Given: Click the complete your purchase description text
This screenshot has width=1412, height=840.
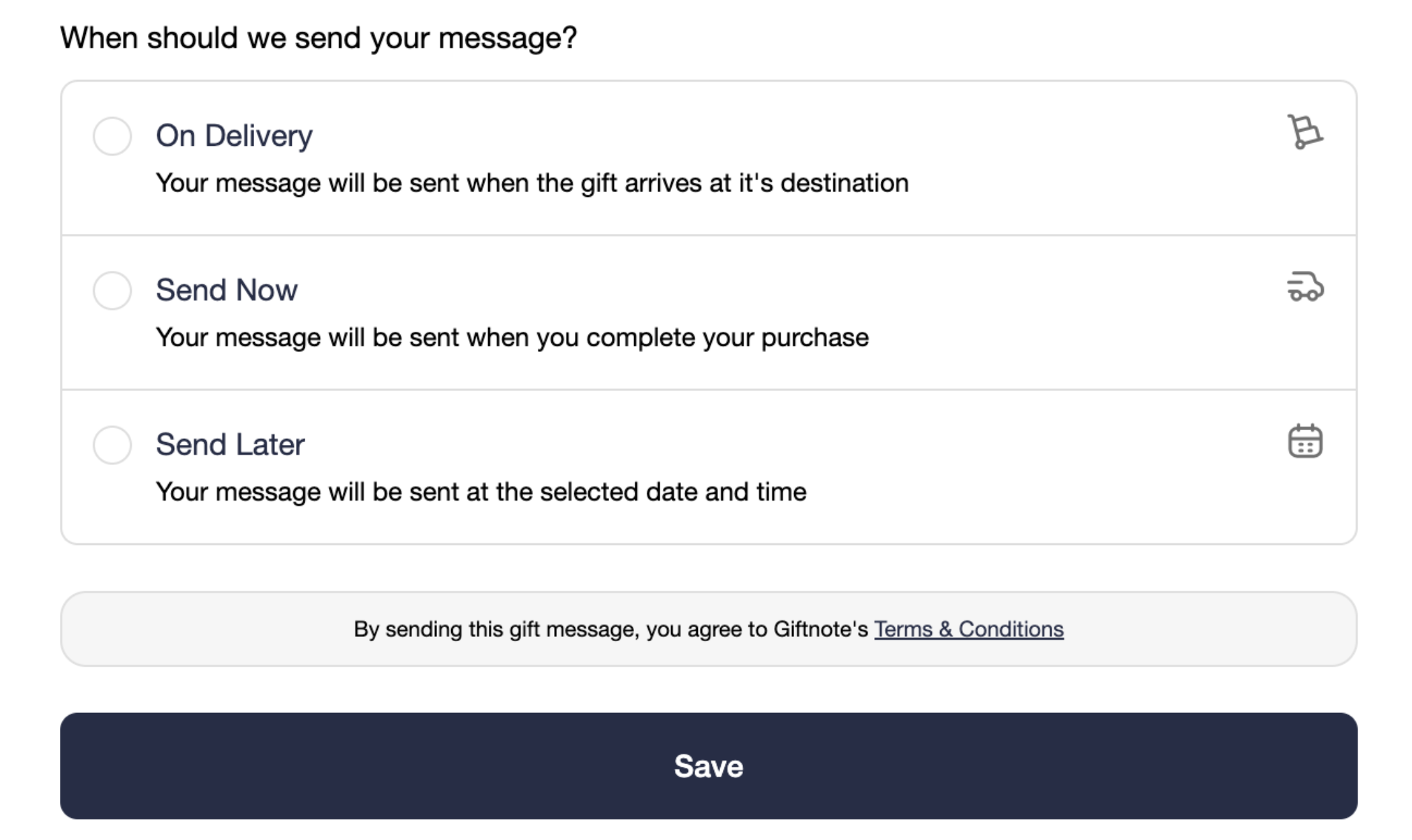Looking at the screenshot, I should tap(512, 337).
